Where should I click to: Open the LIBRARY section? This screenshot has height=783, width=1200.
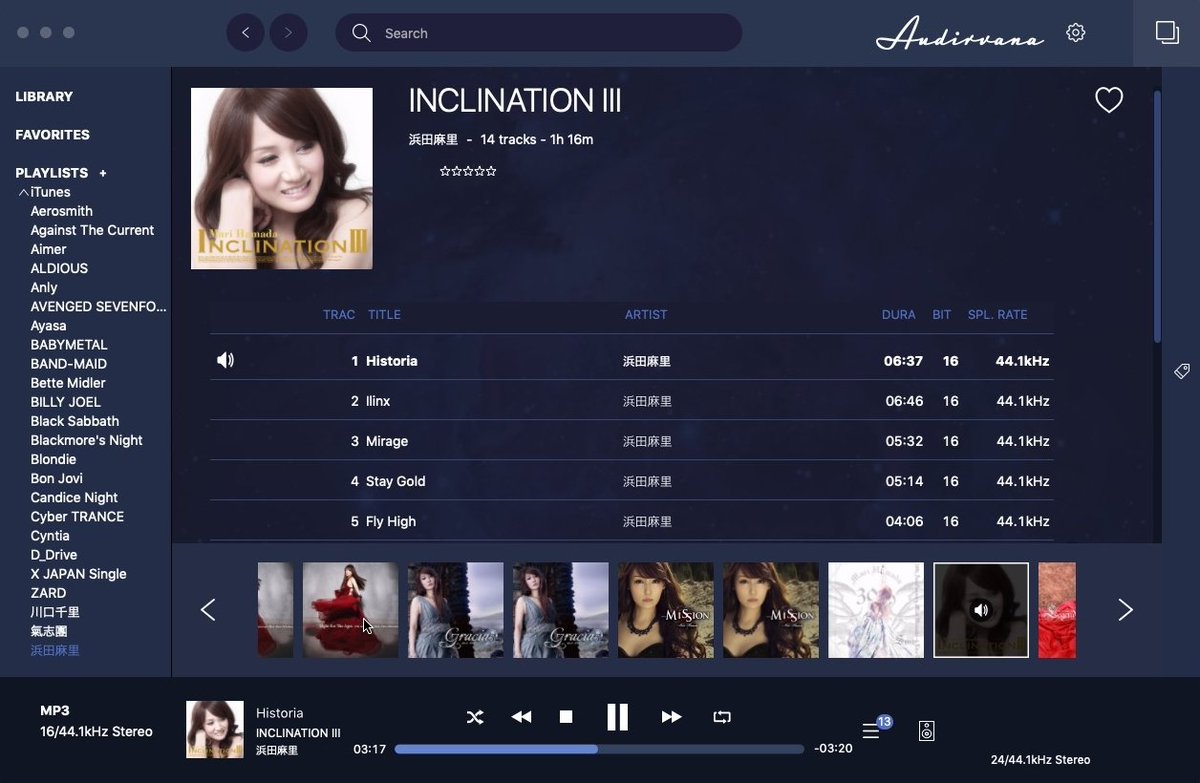44,97
